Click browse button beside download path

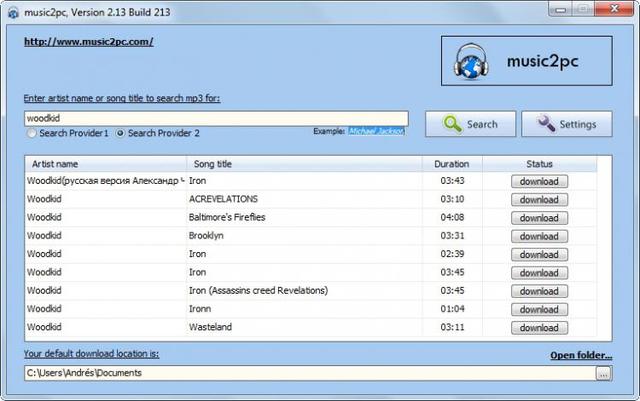tap(604, 373)
